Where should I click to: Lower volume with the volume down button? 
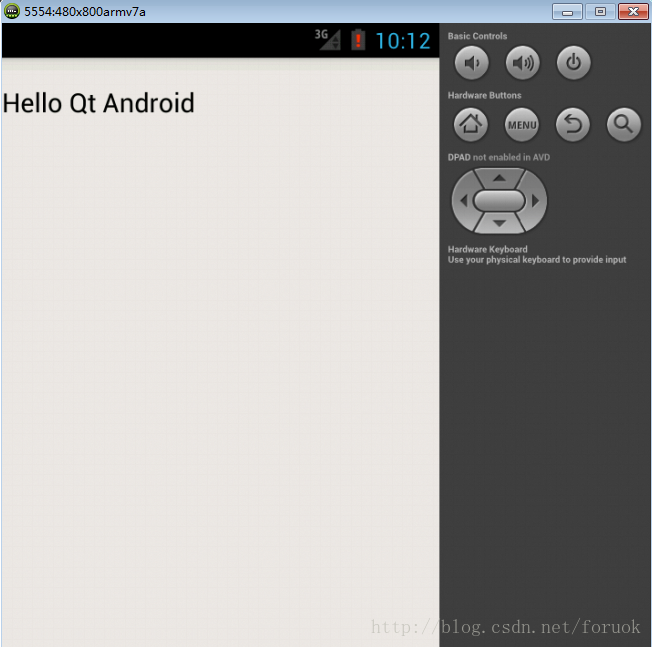click(471, 63)
